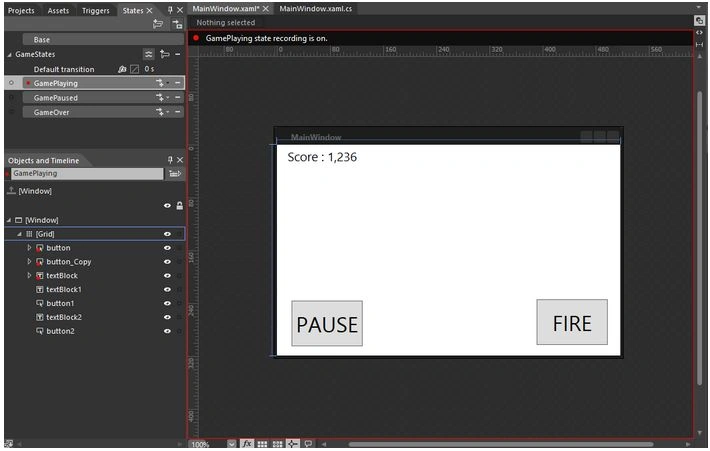The width and height of the screenshot is (710, 451).
Task: Select the Base state
Action: [x=103, y=39]
